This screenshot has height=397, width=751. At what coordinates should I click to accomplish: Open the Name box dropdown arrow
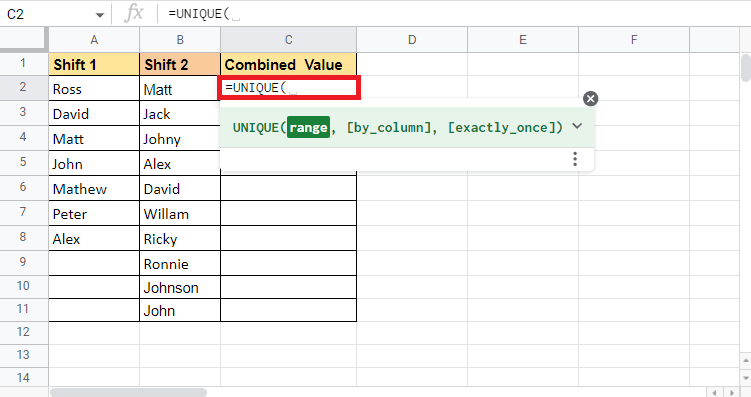coord(100,15)
